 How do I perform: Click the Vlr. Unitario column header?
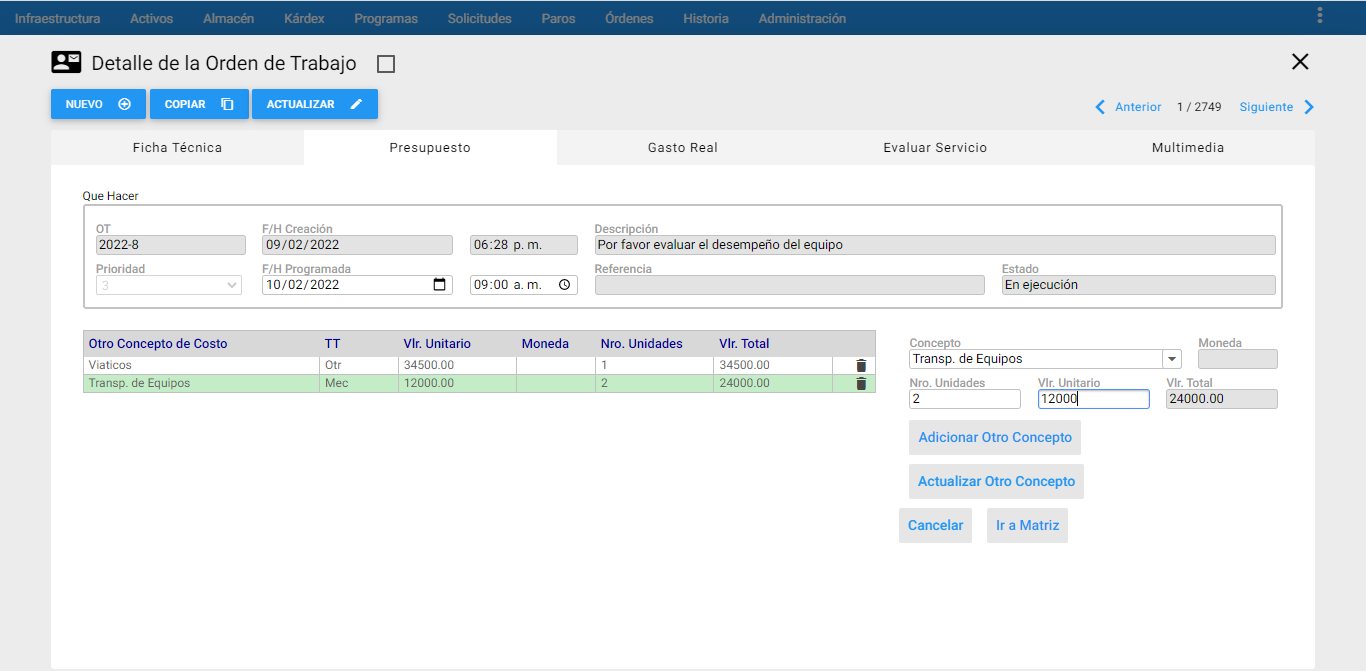437,344
